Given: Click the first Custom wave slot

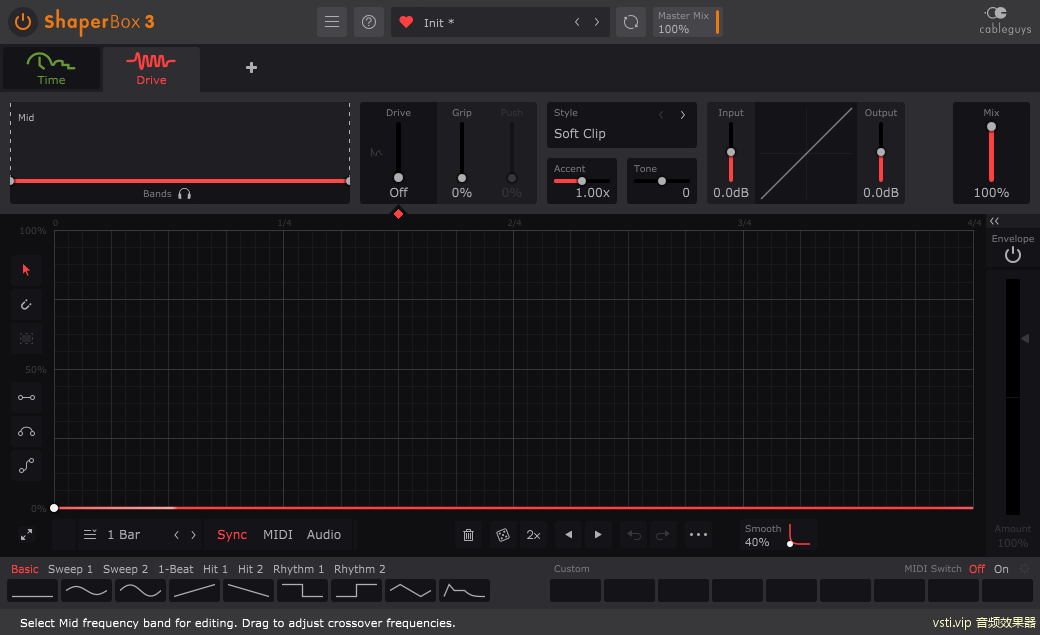Looking at the screenshot, I should click(x=575, y=591).
